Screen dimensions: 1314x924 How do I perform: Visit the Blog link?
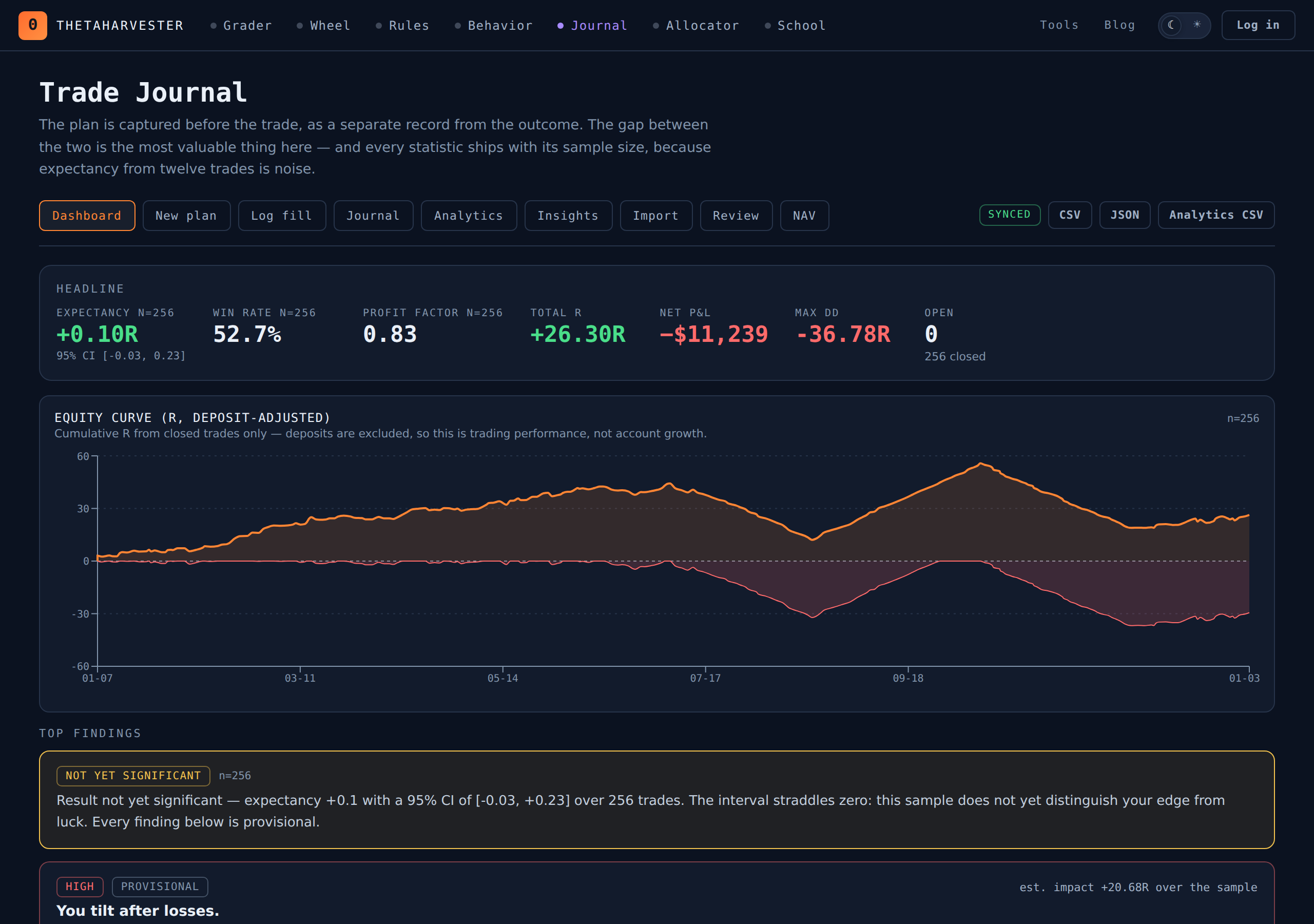click(1119, 25)
